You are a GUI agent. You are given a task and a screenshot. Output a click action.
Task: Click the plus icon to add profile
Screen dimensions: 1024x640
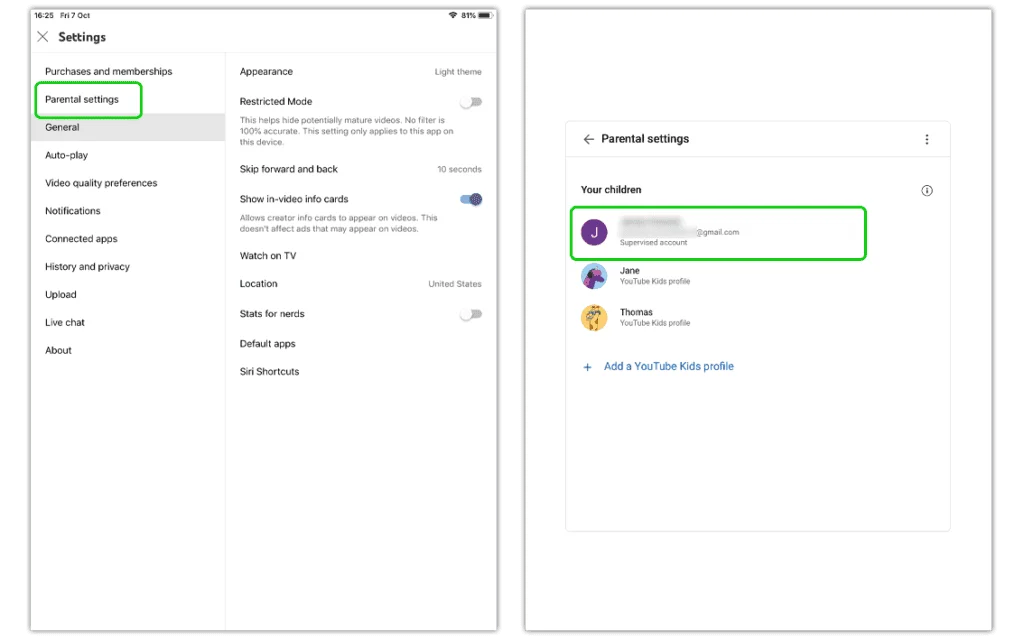[587, 367]
